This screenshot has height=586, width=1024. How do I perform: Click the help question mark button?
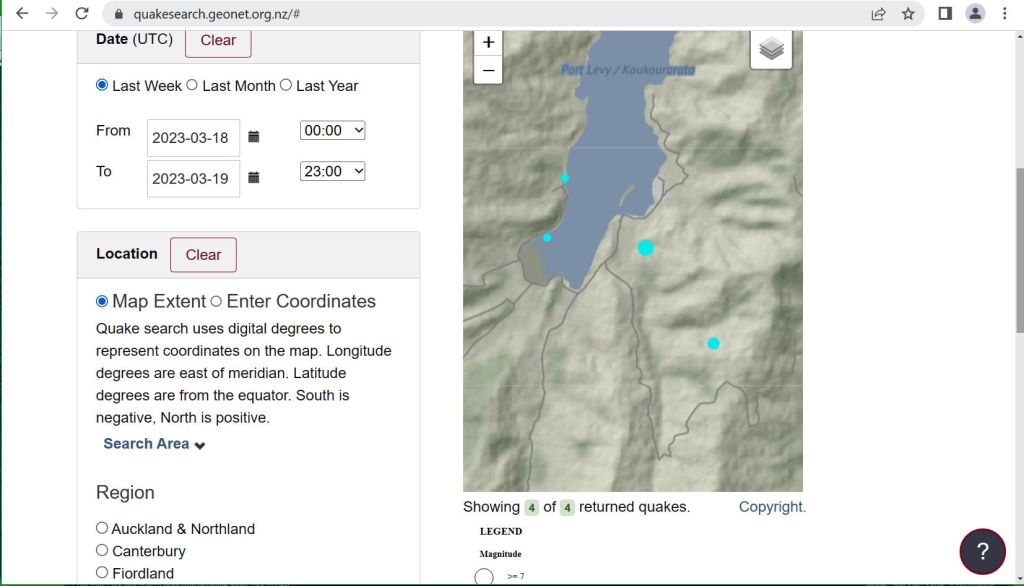pos(982,551)
